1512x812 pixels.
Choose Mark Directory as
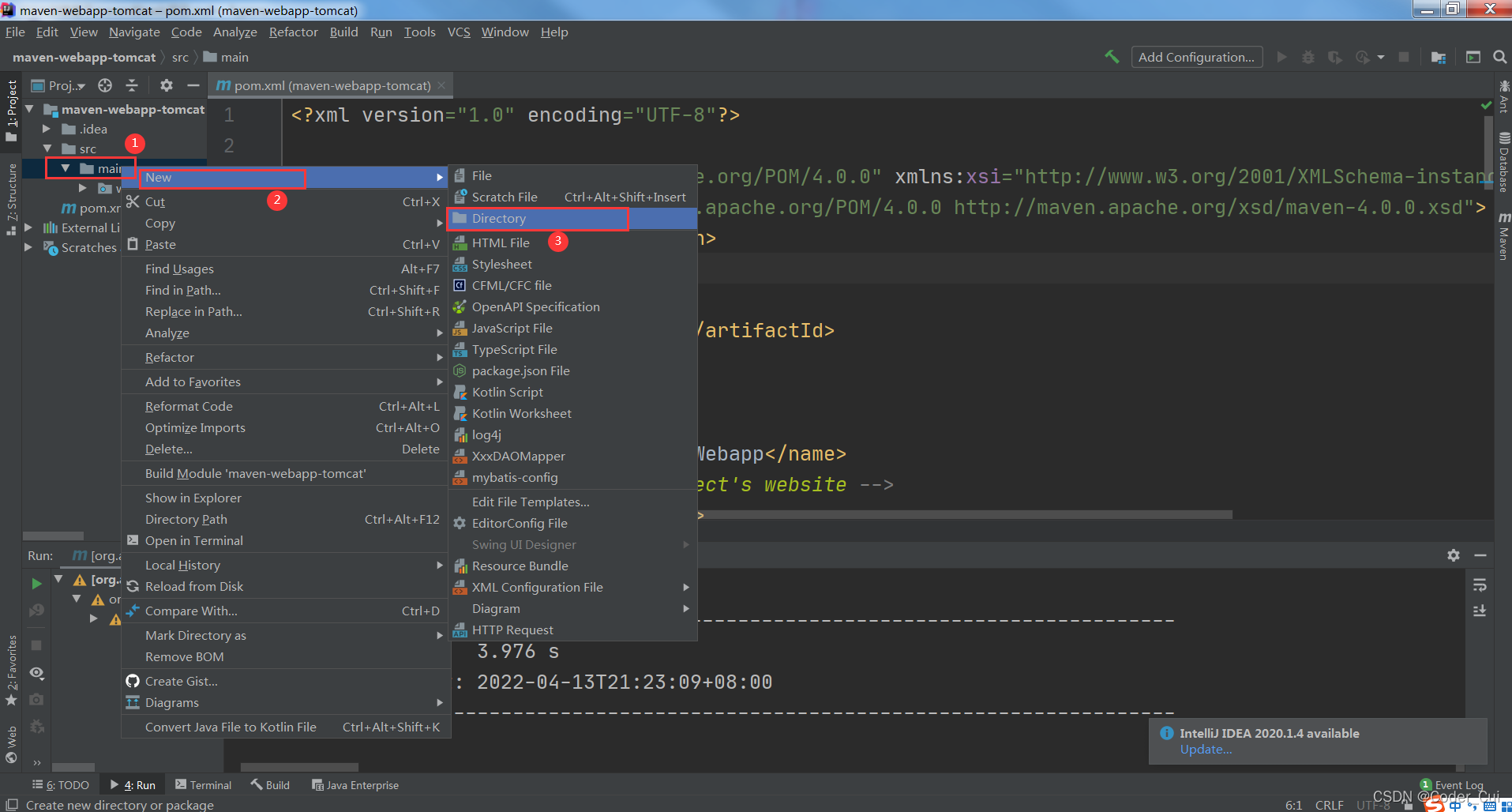(x=286, y=635)
